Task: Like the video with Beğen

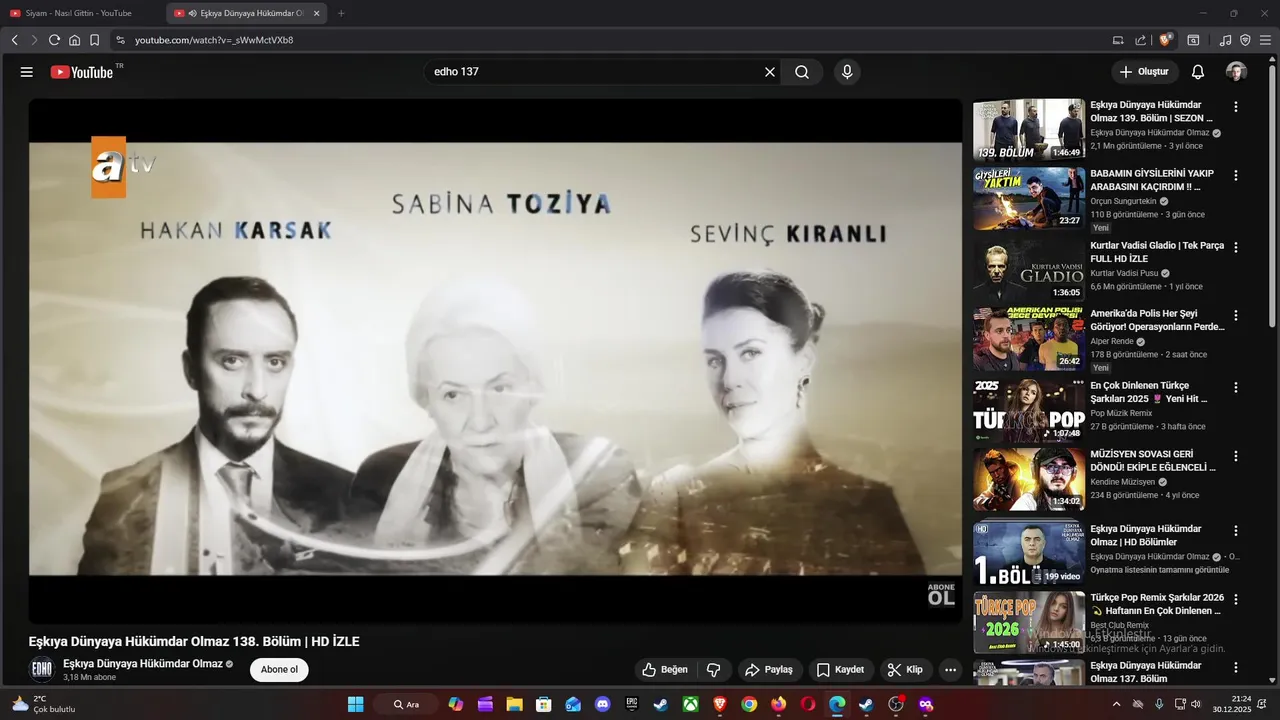Action: tap(665, 670)
